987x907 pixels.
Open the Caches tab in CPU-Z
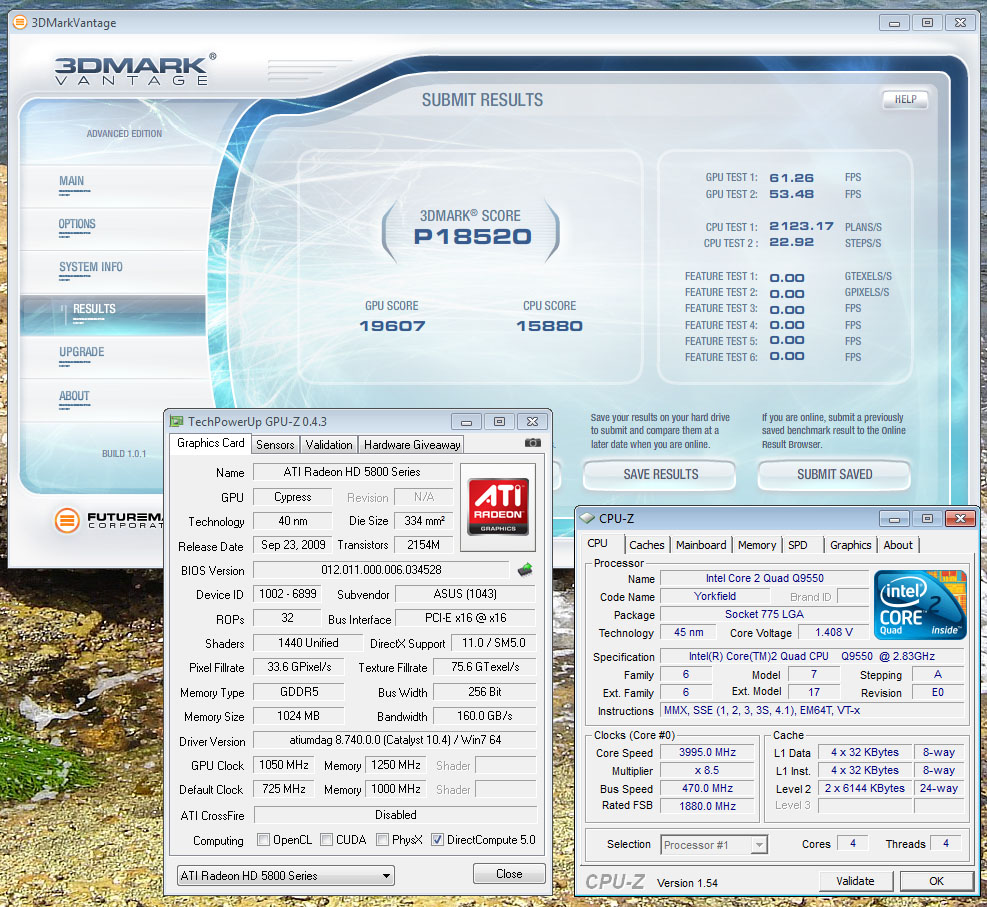click(x=646, y=545)
